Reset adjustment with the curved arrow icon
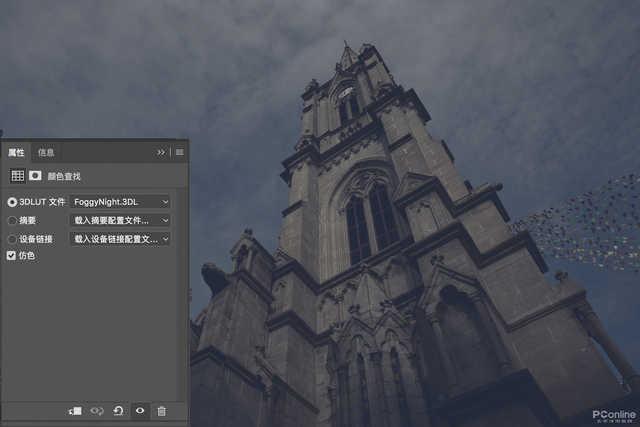 [118, 410]
